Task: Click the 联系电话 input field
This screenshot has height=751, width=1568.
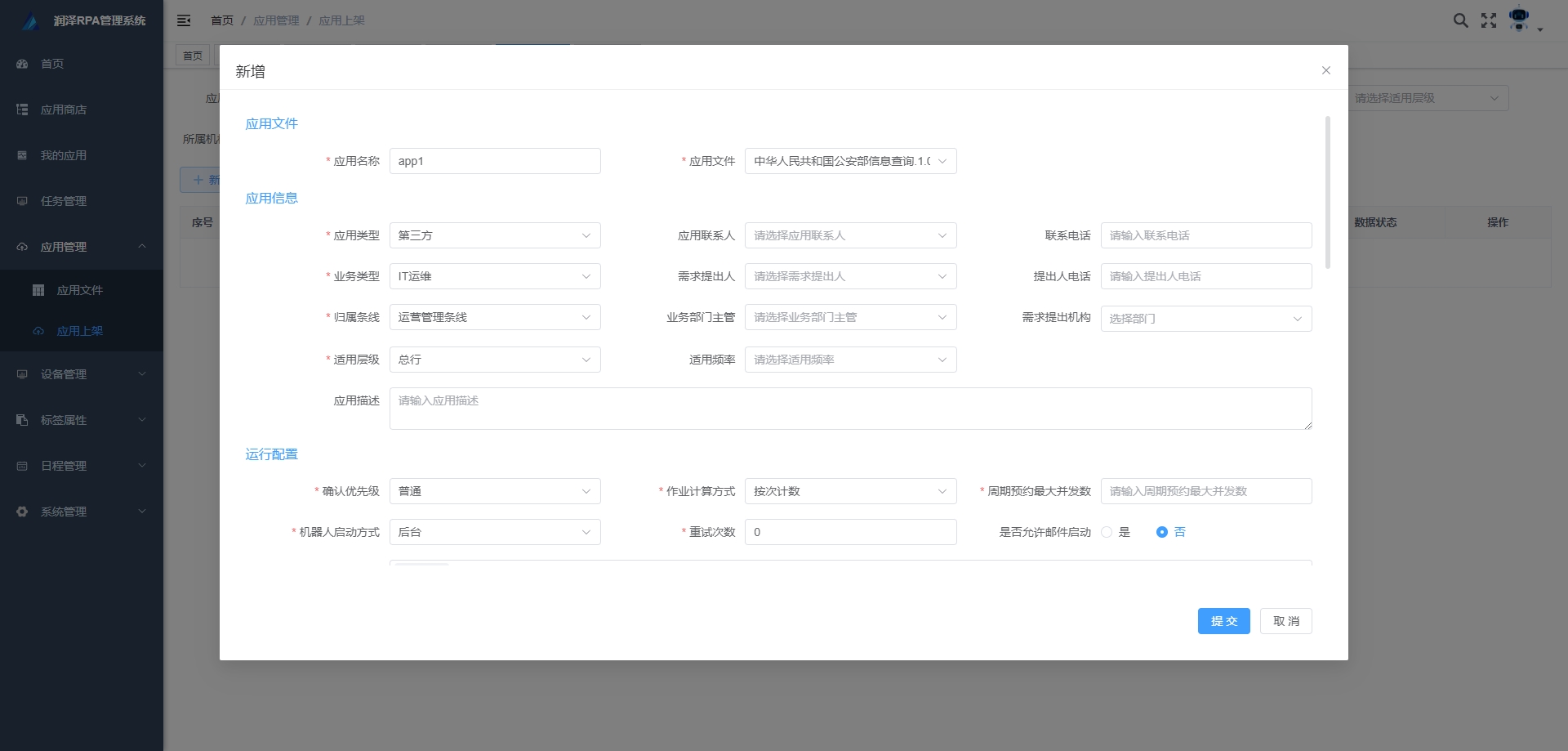Action: click(x=1206, y=235)
